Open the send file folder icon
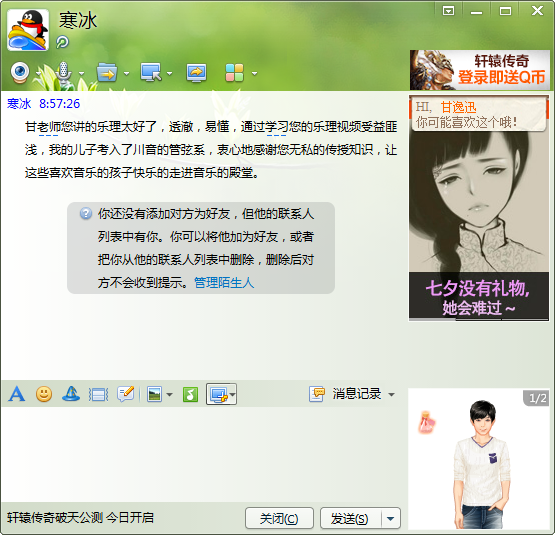Viewport: 555px width, 535px height. (107, 73)
